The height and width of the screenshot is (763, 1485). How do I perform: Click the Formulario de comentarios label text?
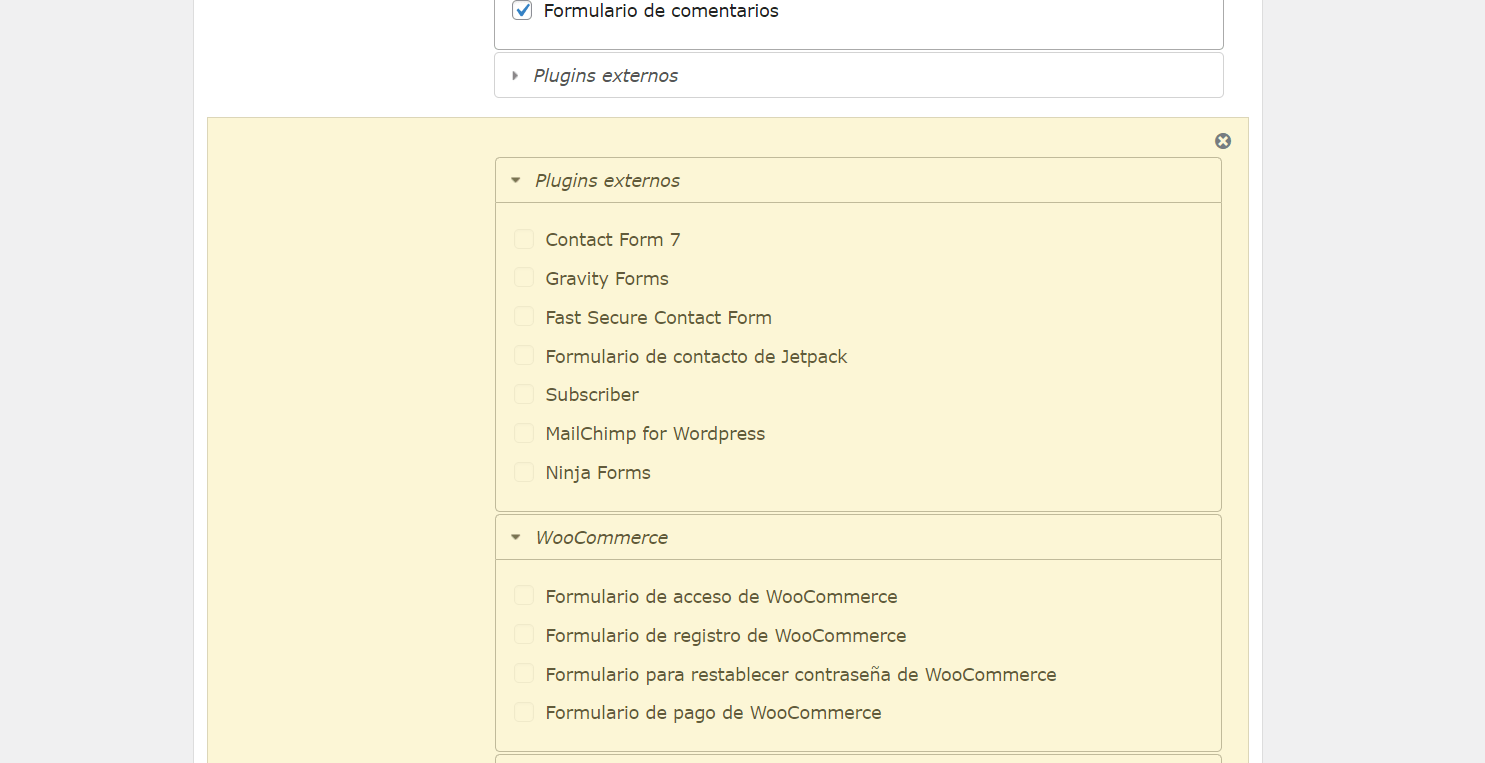coord(661,11)
